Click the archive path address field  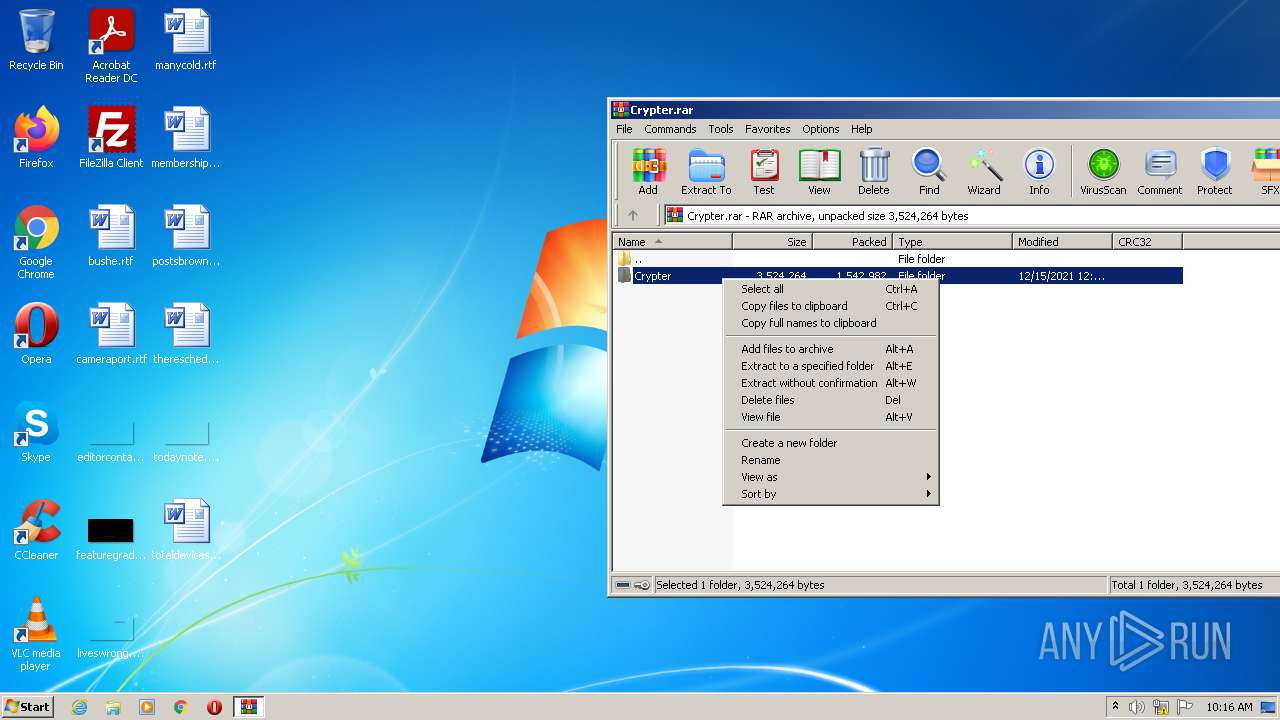pos(971,215)
